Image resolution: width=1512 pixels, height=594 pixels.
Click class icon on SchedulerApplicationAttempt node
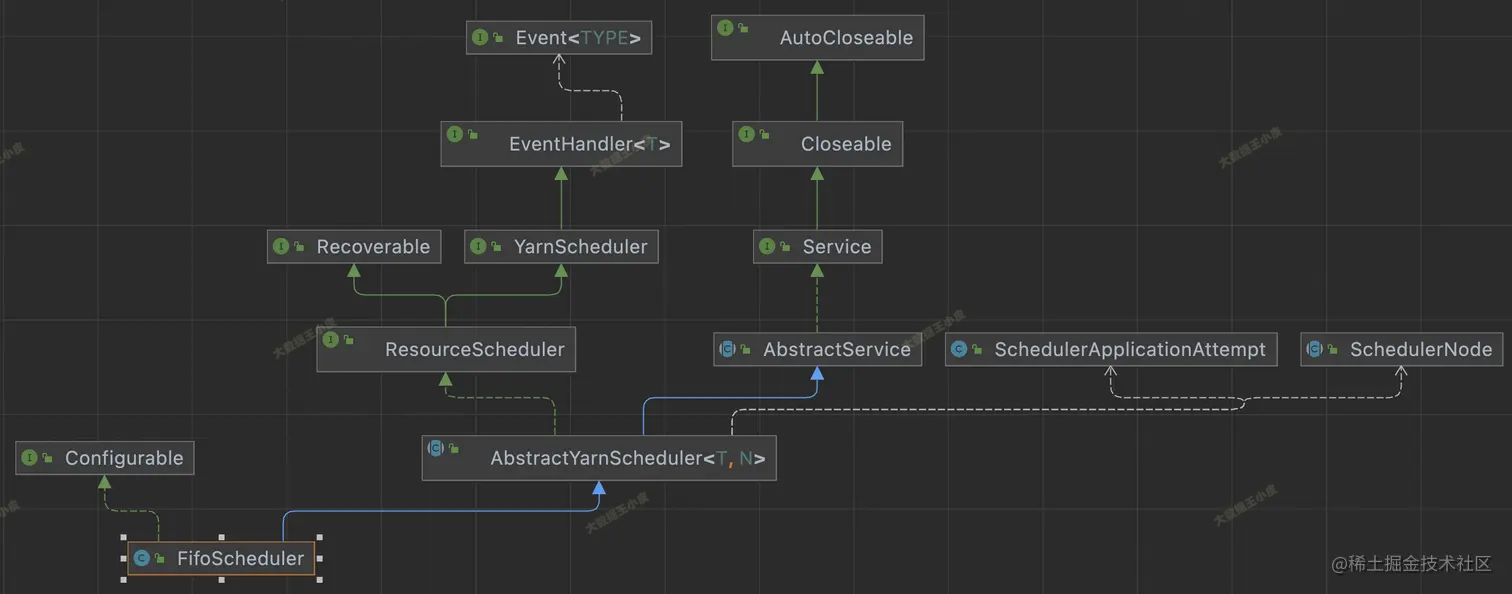point(959,349)
